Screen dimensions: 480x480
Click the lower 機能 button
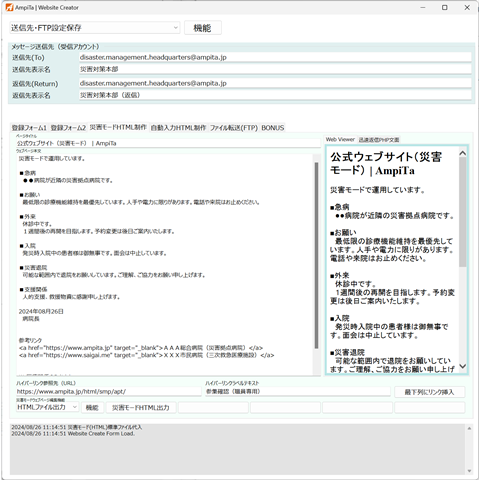[x=92, y=407]
